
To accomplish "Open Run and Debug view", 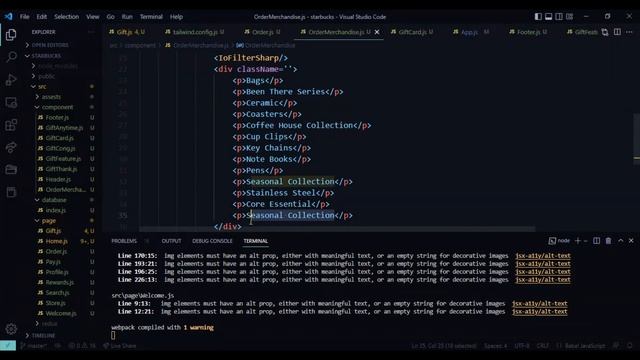I will click(11, 80).
